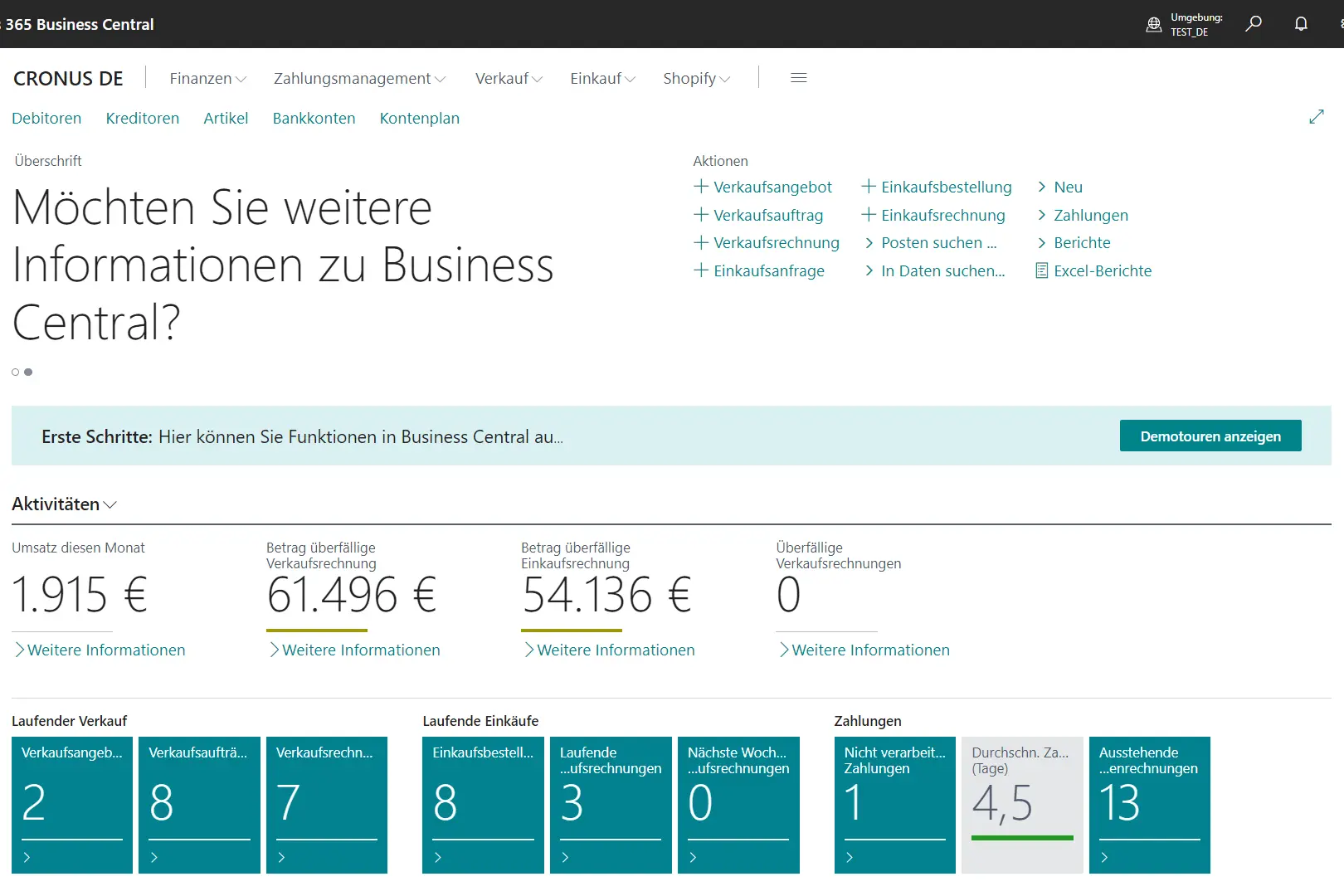Image resolution: width=1344 pixels, height=896 pixels.
Task: Open the hamburger more-menu icon
Action: [798, 78]
